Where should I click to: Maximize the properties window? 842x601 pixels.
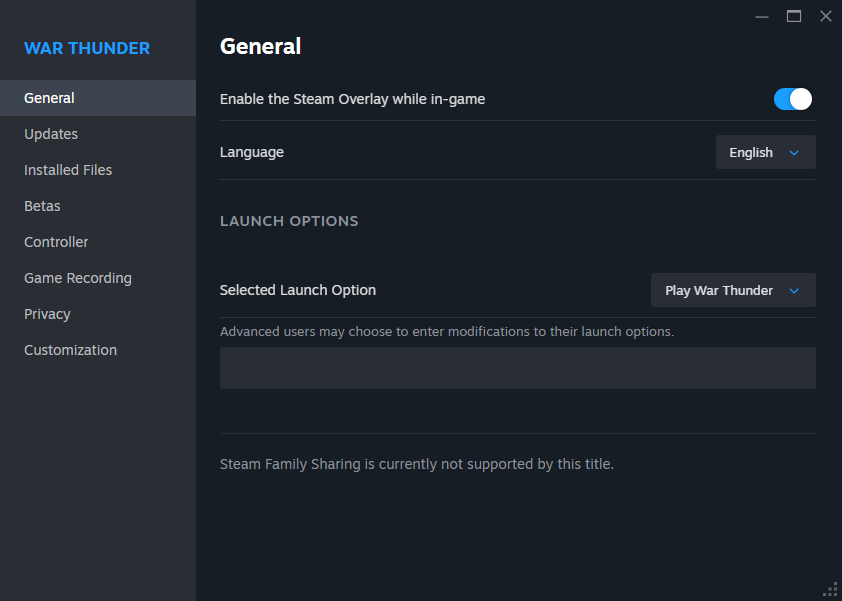point(794,16)
